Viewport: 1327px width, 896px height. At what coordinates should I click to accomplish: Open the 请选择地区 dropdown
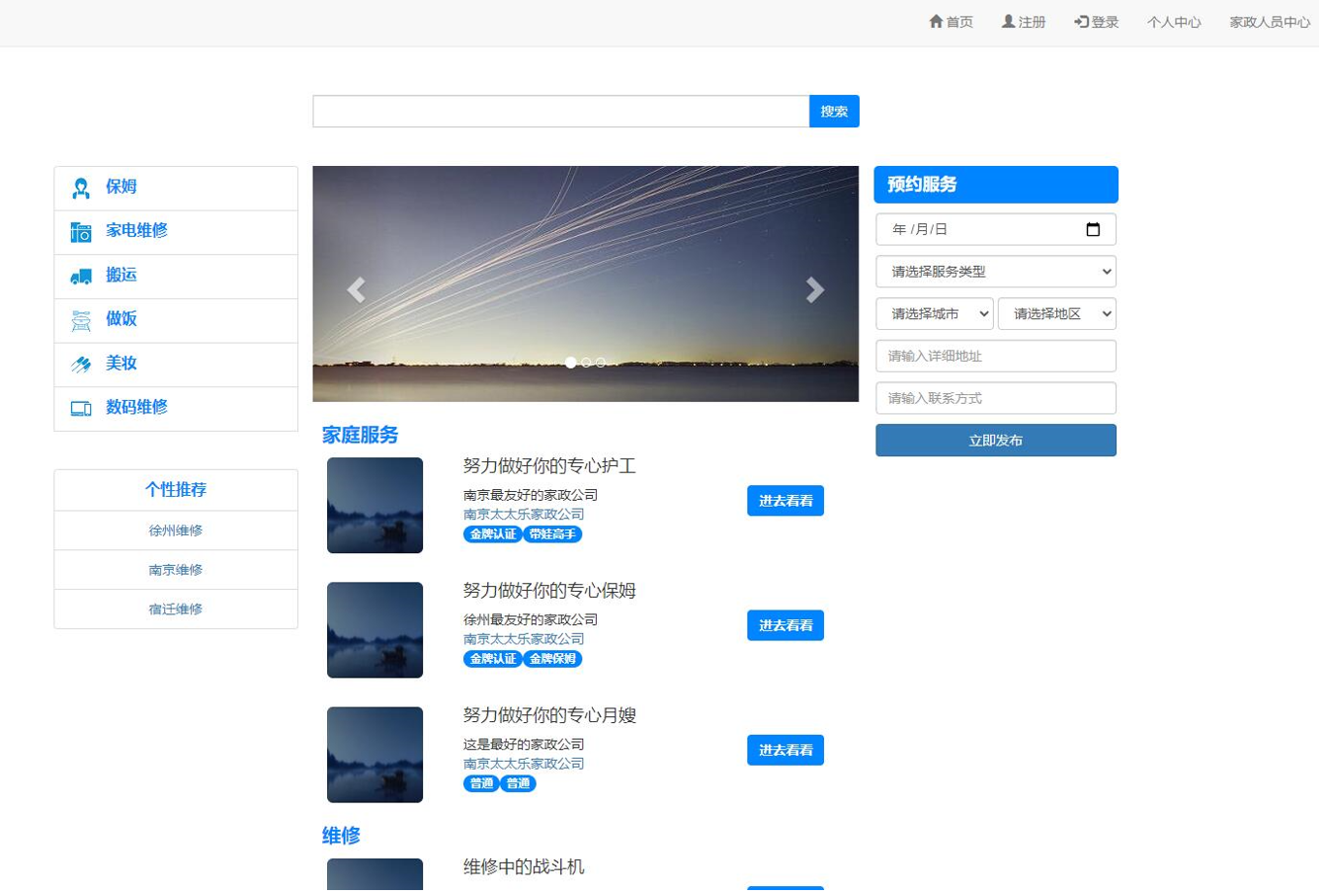point(1063,315)
